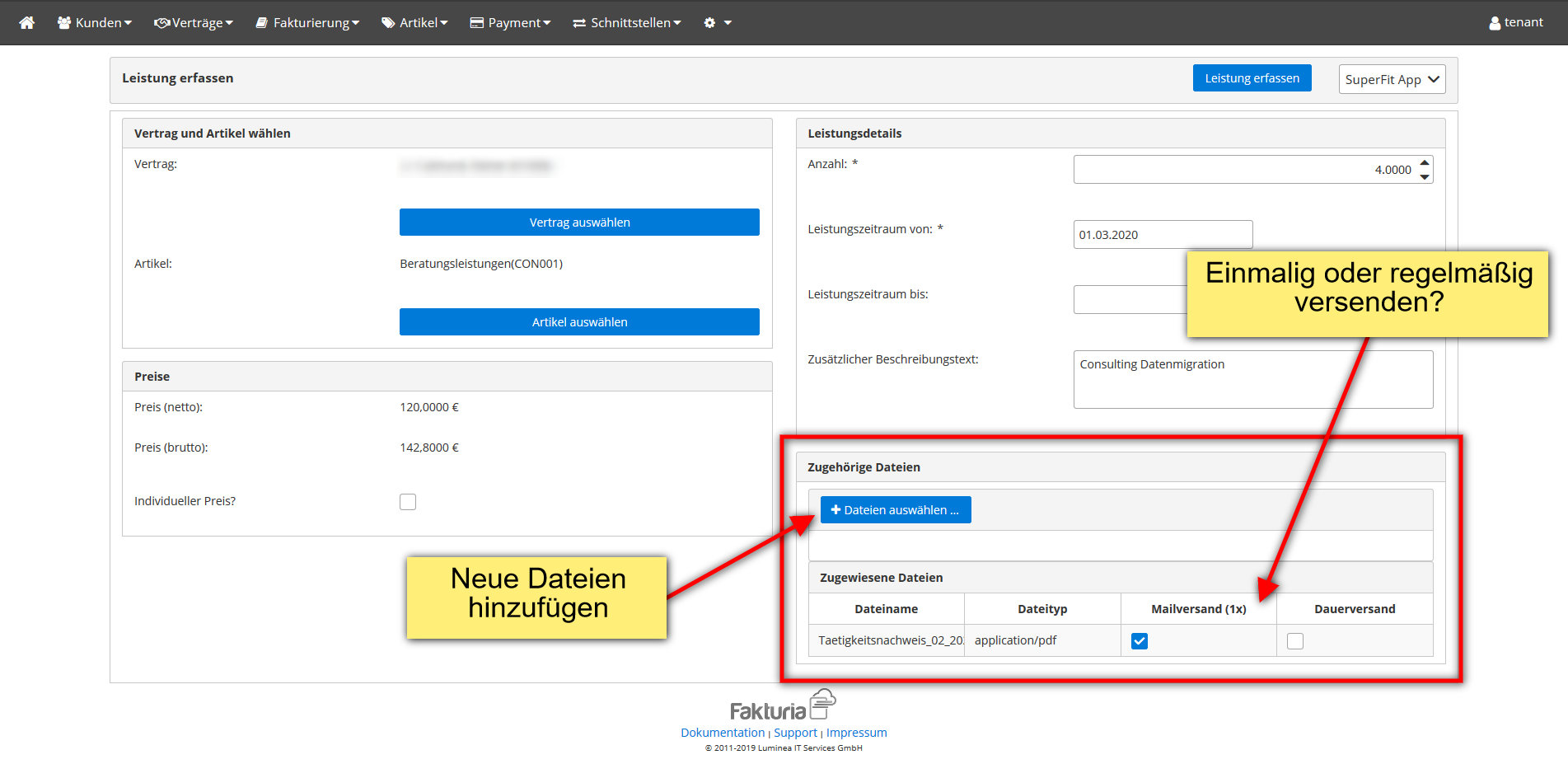Click the Beratungsleistungen(CON001) article text
The image size is (1568, 778).
click(481, 264)
